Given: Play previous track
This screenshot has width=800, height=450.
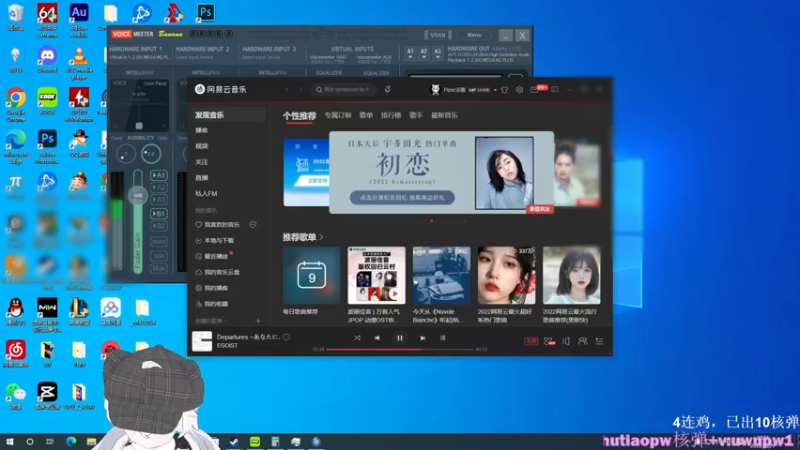Looking at the screenshot, I should point(377,338).
